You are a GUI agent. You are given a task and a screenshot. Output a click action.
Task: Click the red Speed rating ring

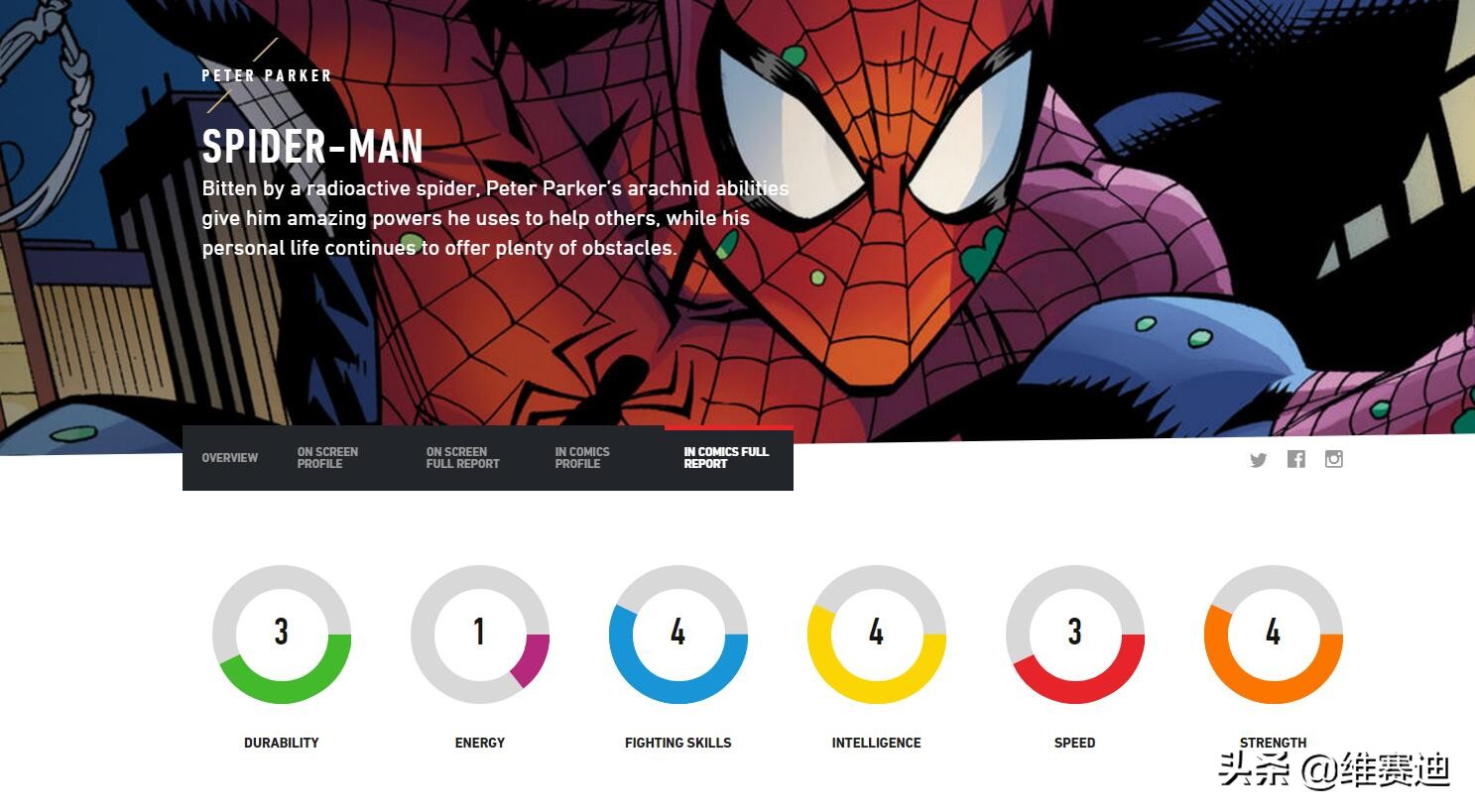(1075, 635)
